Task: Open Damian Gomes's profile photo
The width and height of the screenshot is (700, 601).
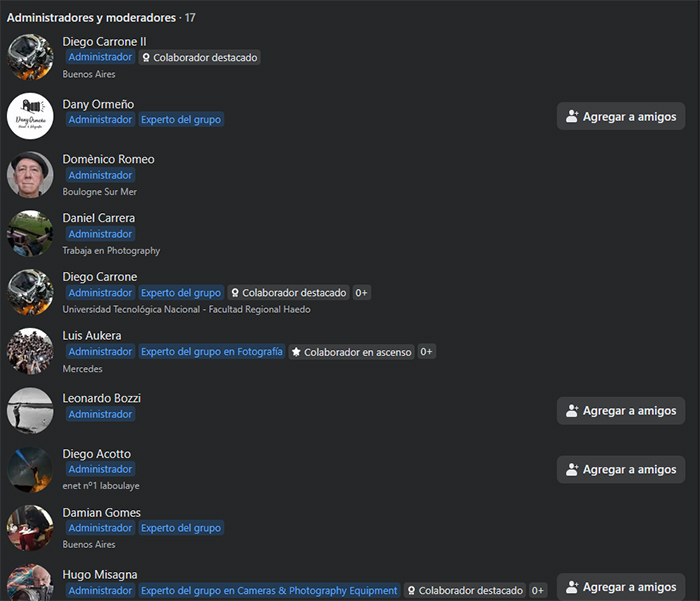Action: pyautogui.click(x=30, y=528)
